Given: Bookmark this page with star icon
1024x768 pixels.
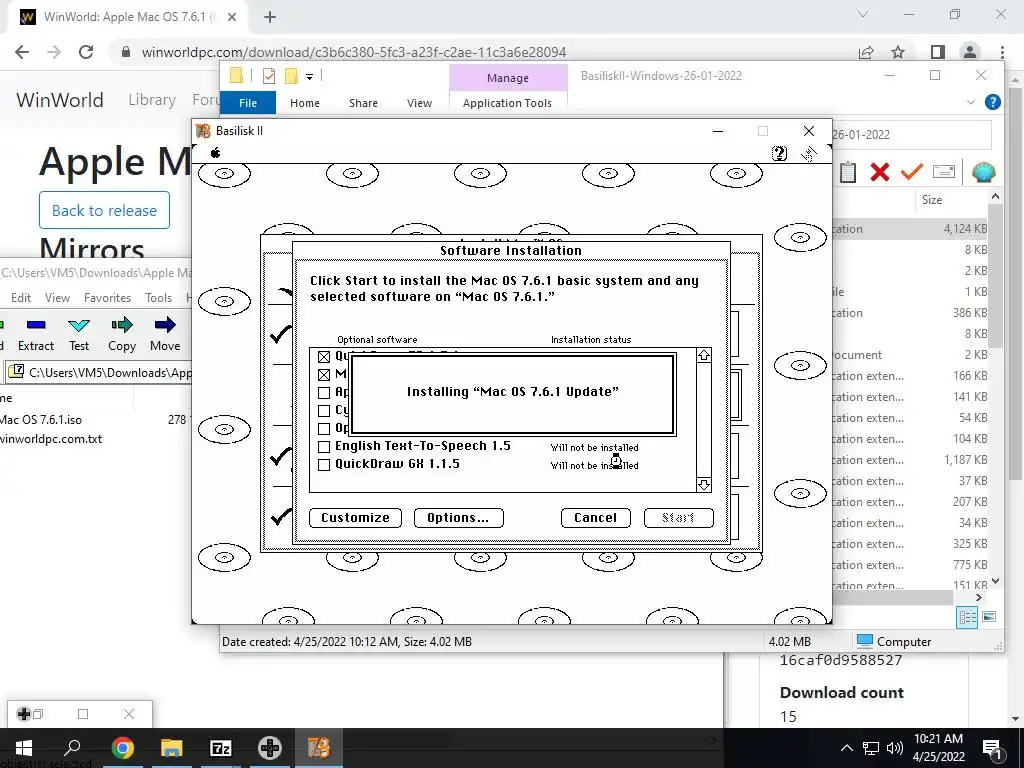Looking at the screenshot, I should click(x=898, y=52).
